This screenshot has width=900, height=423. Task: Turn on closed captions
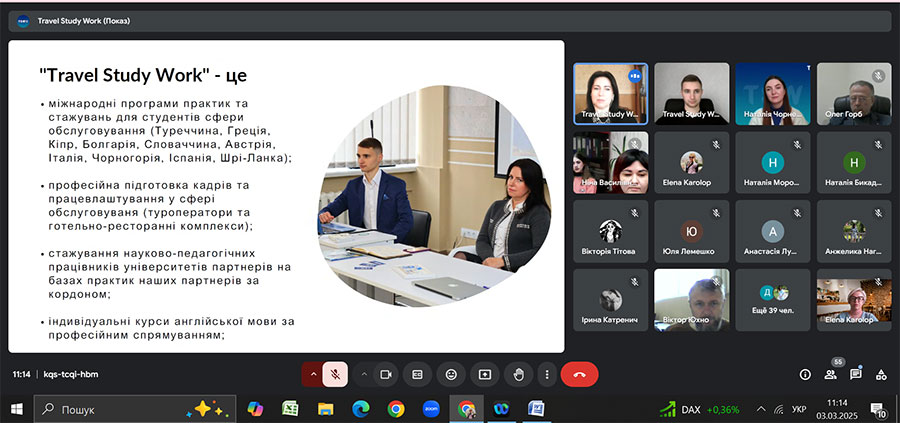pos(418,374)
